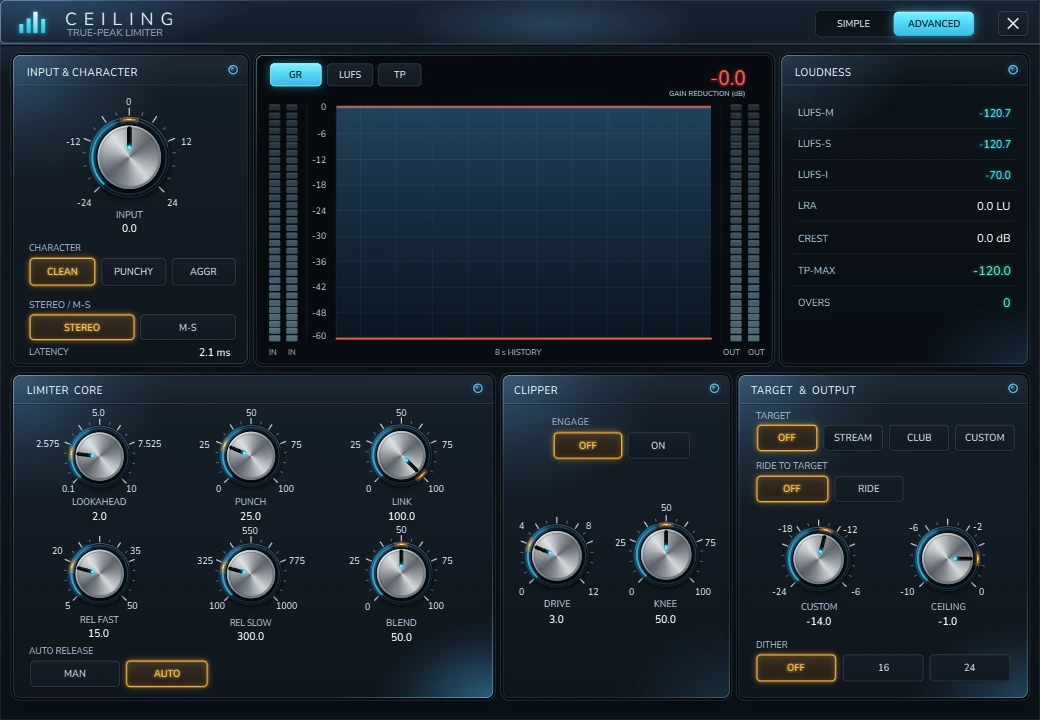Turn dither OFF
1040x720 pixels.
796,668
